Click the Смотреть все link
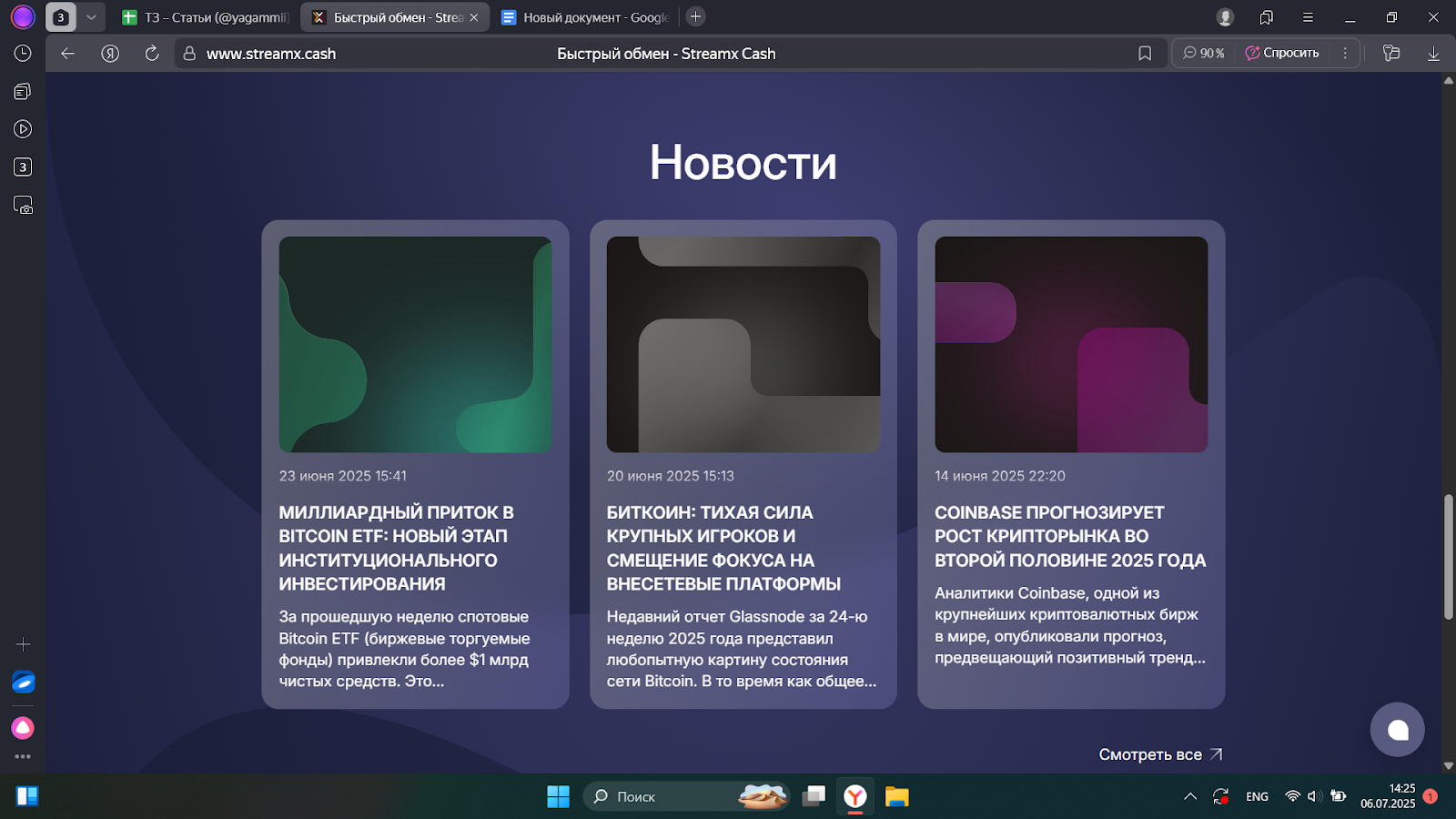Image resolution: width=1456 pixels, height=819 pixels. (1160, 754)
